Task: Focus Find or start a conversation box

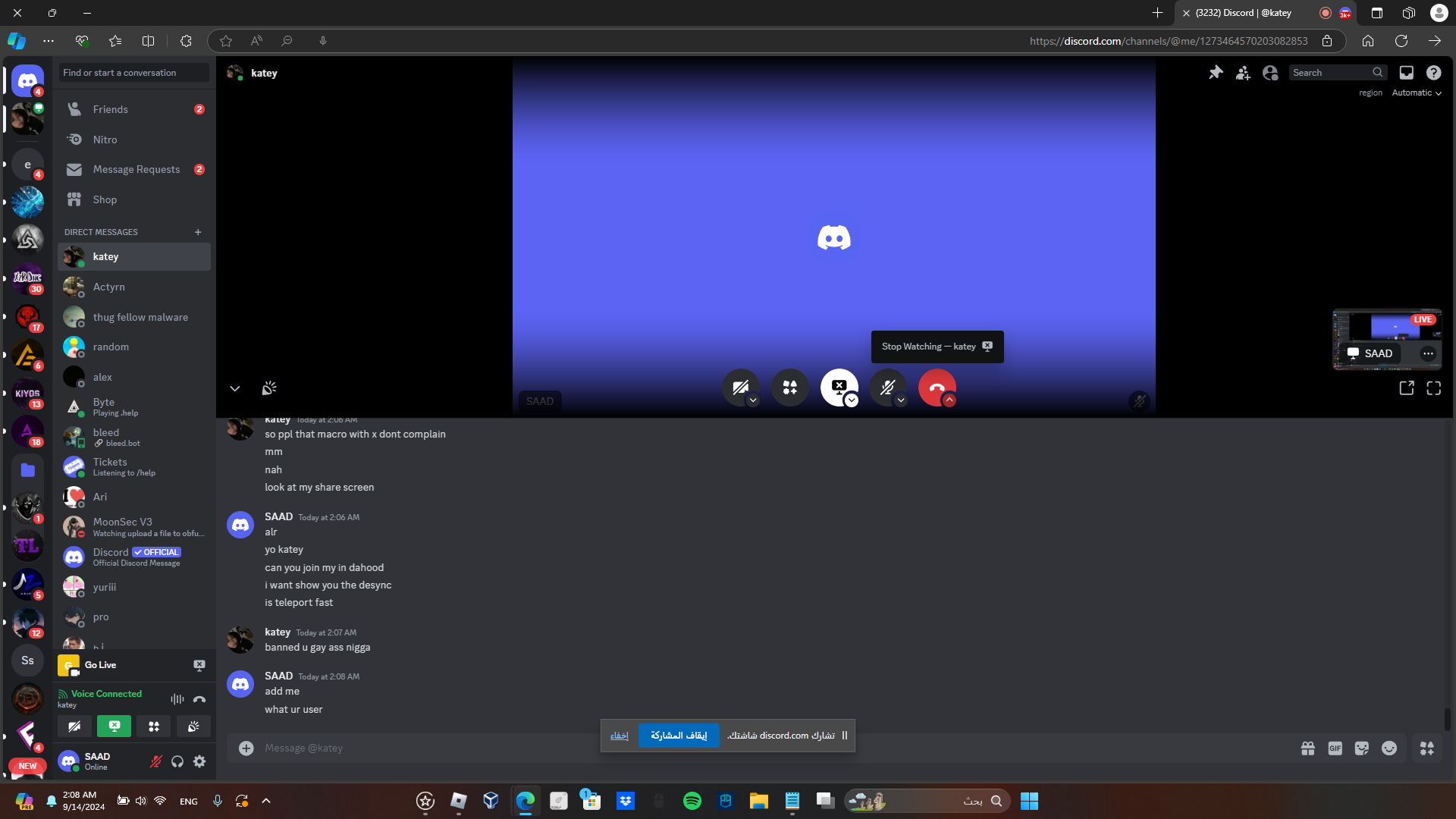Action: click(x=134, y=73)
